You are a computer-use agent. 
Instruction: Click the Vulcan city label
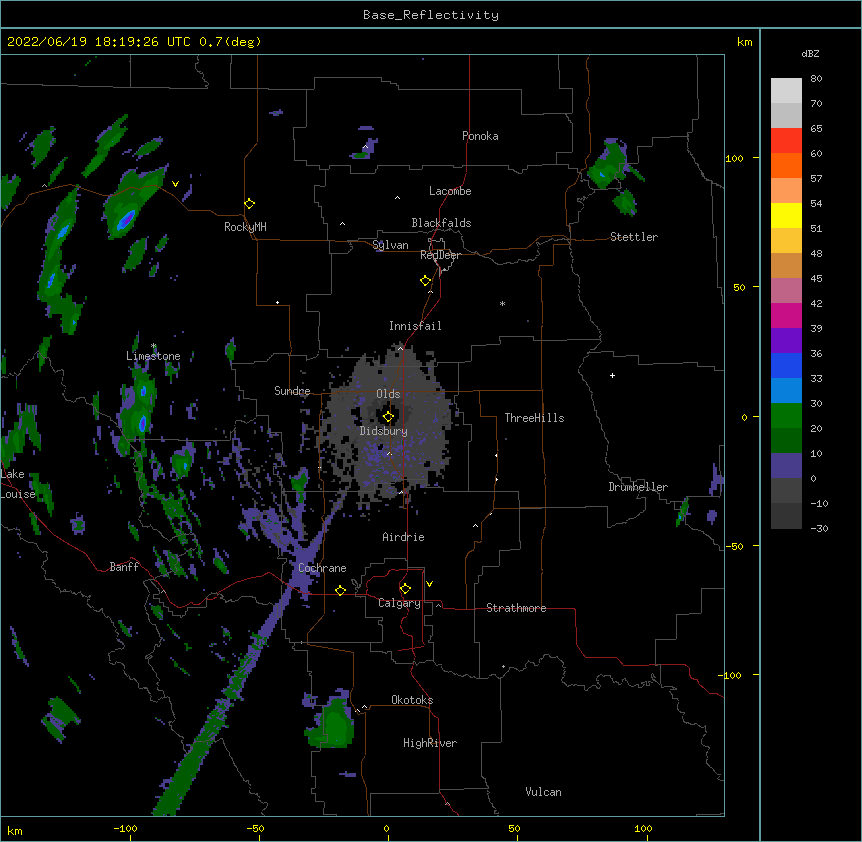point(543,792)
